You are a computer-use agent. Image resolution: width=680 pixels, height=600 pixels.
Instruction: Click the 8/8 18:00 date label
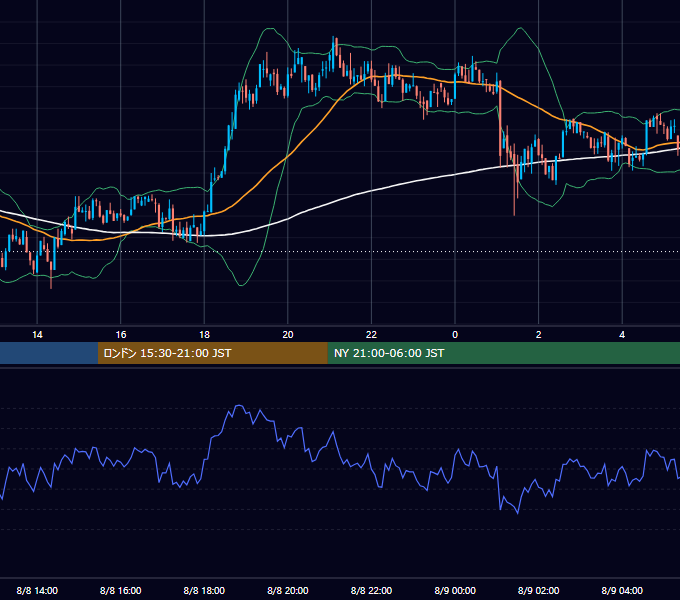point(204,590)
